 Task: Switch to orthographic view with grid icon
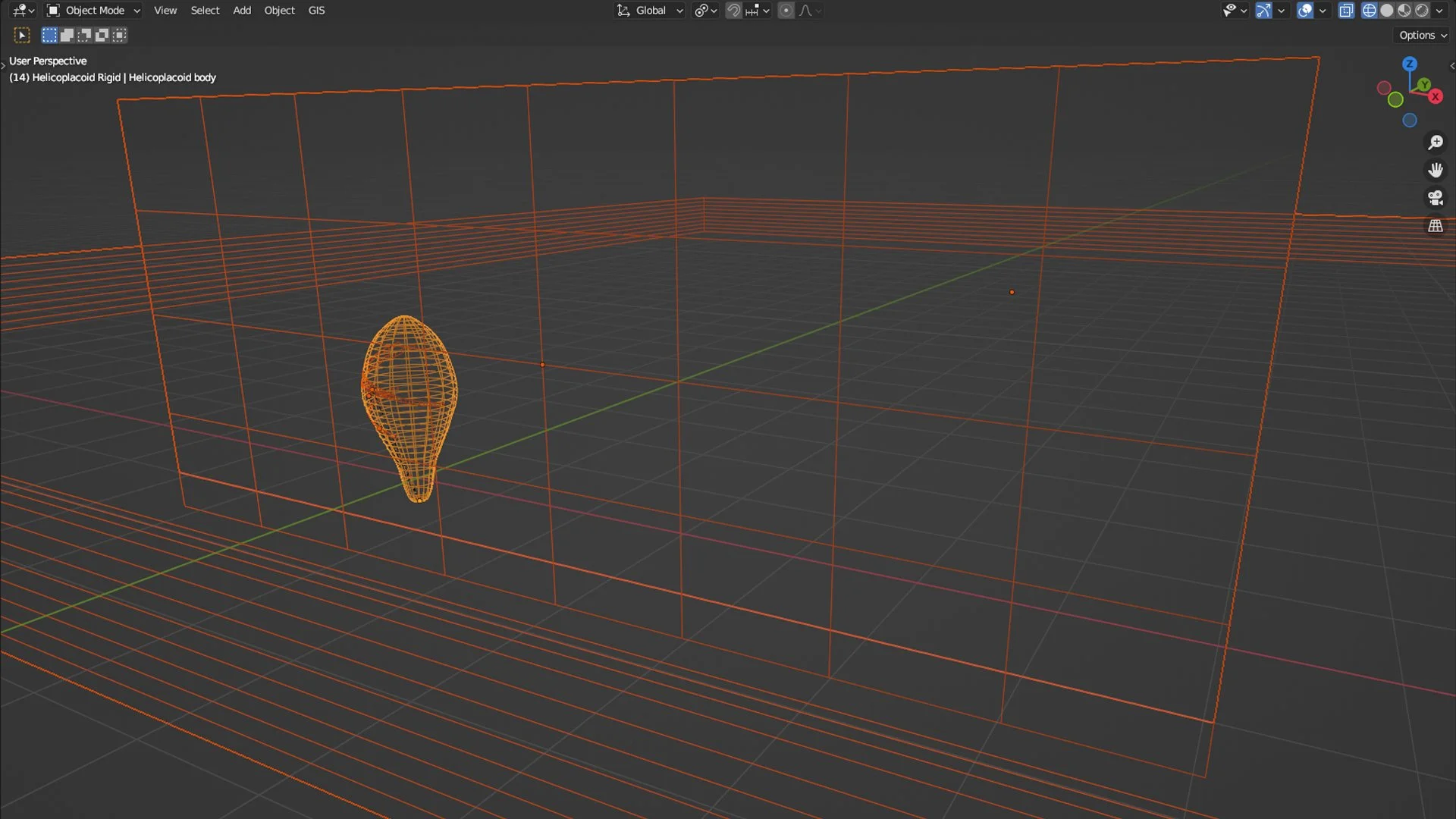click(x=1436, y=226)
